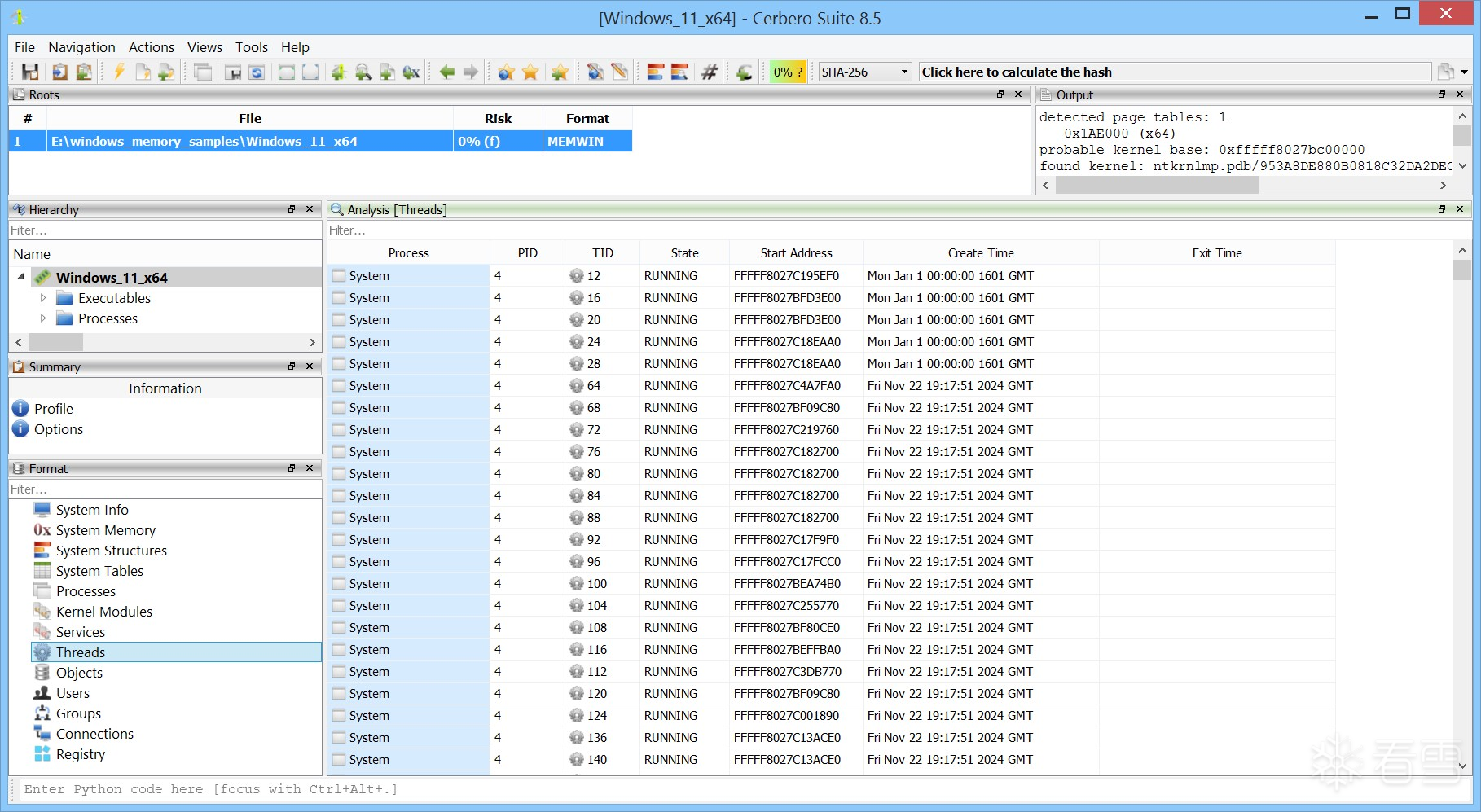
Task: Close the Analysis [Threads] panel
Action: coord(1460,209)
